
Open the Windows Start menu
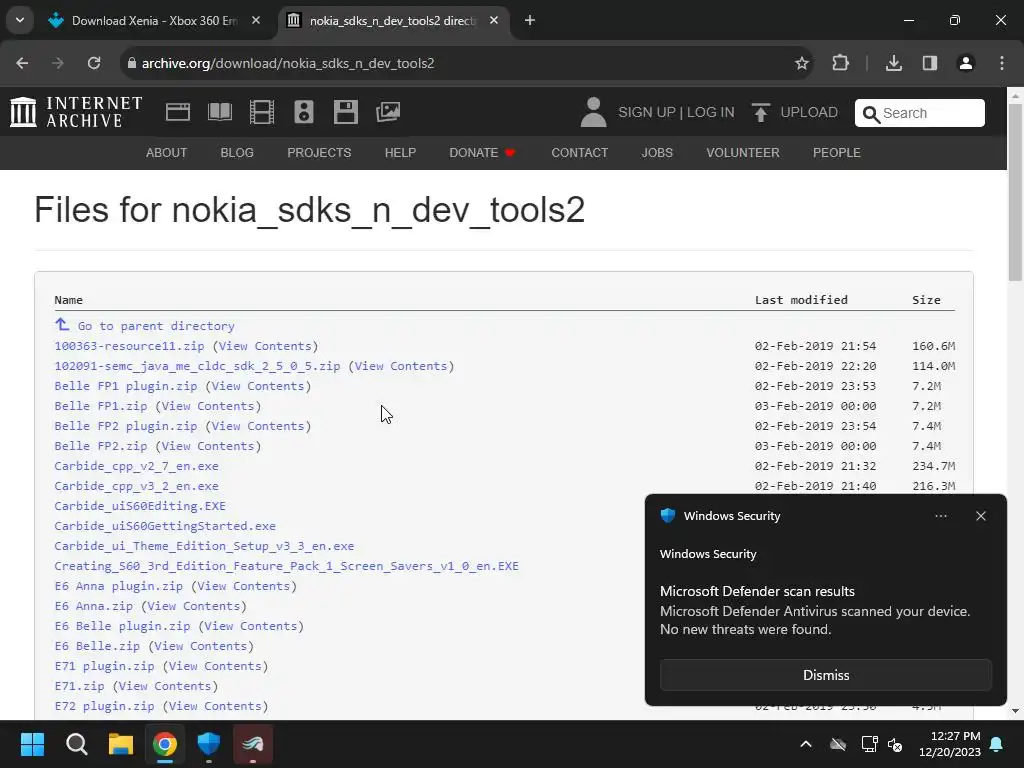pos(32,744)
